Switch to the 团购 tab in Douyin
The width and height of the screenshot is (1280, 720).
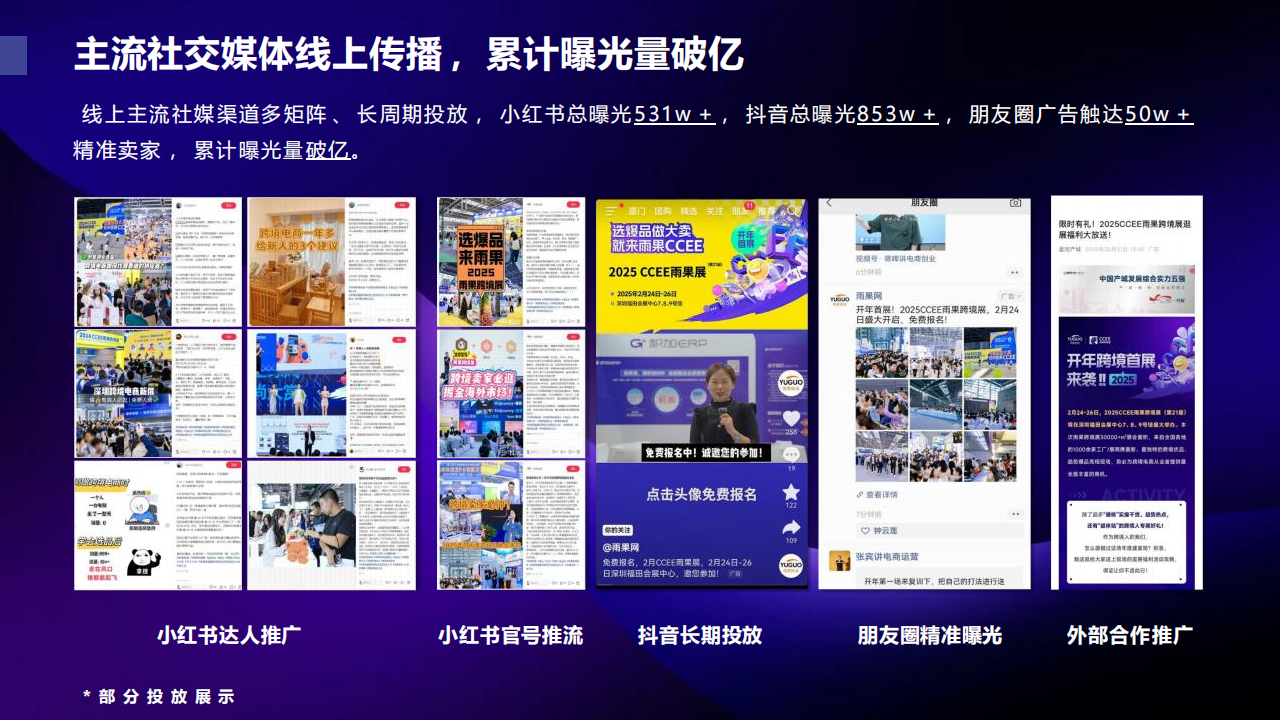tap(664, 211)
